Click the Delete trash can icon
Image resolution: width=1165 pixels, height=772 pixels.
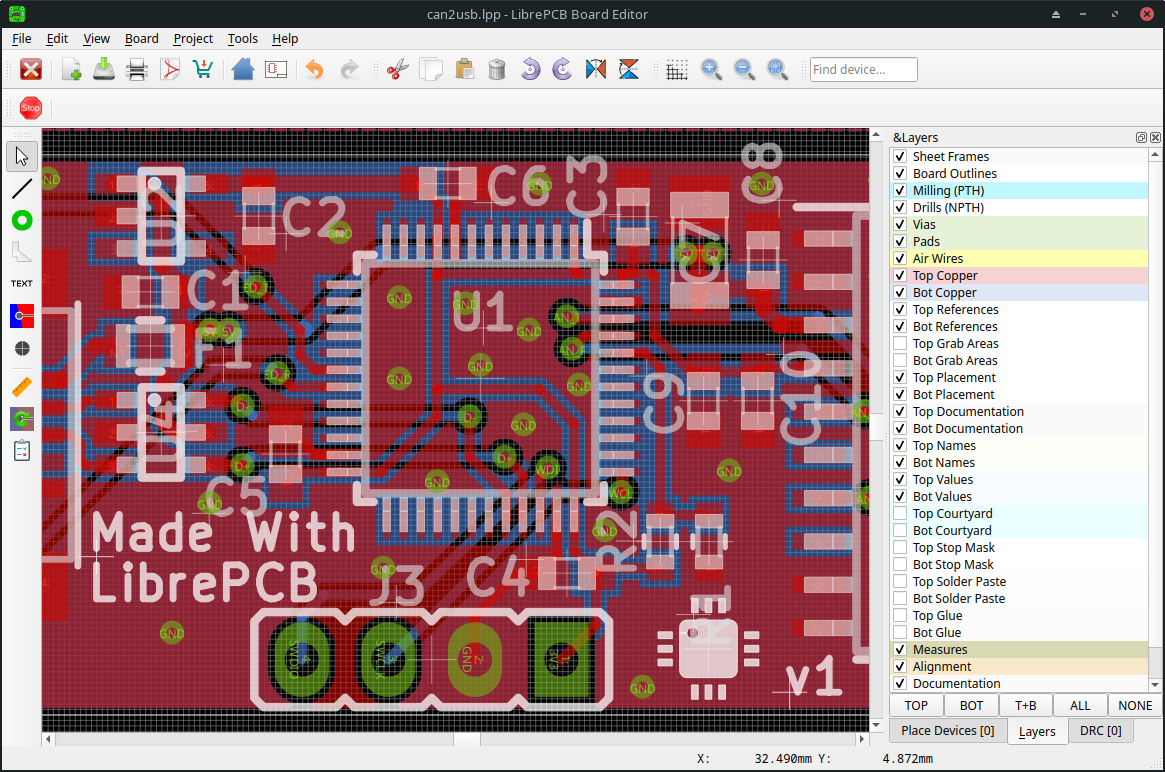(x=497, y=70)
